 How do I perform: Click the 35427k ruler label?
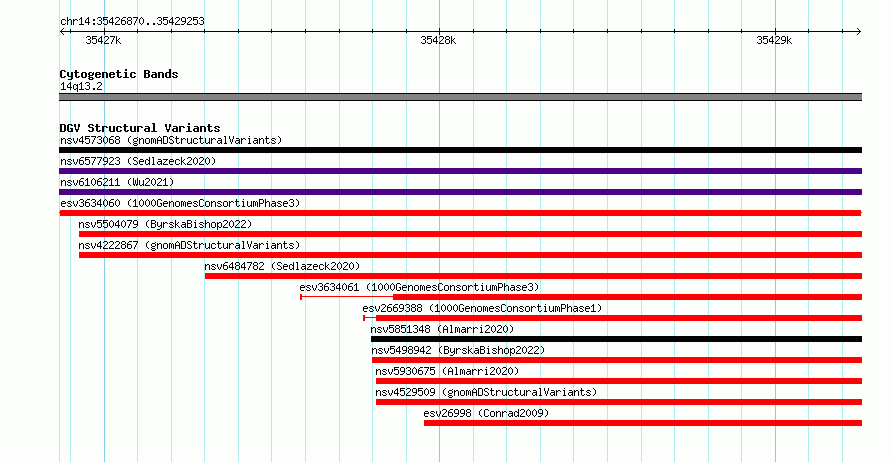(x=103, y=40)
